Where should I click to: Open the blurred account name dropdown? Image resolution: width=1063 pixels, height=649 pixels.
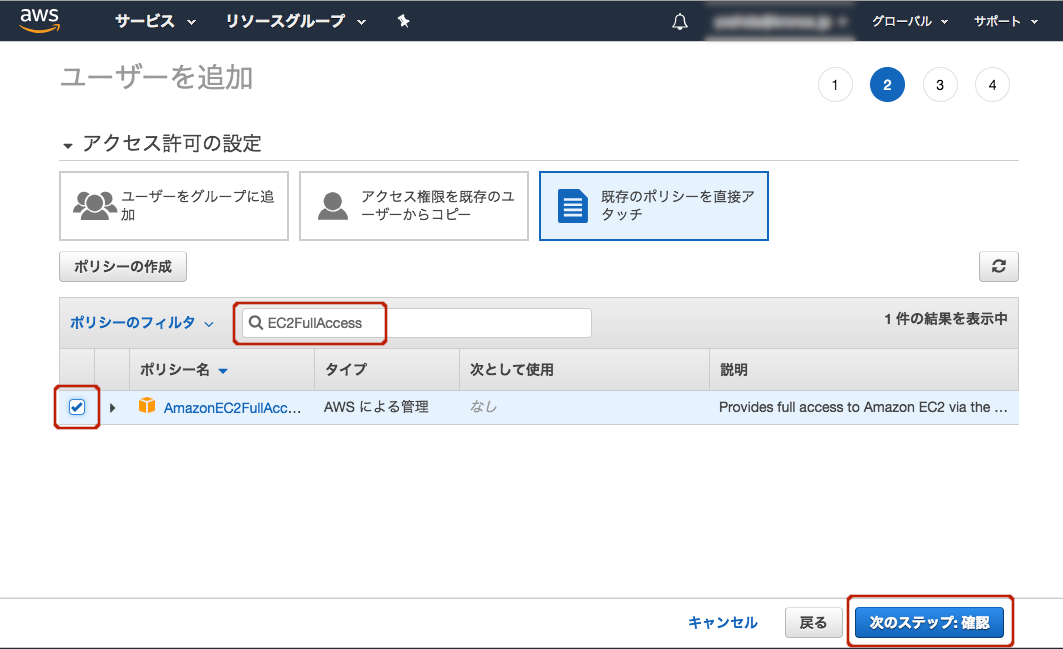tap(778, 22)
